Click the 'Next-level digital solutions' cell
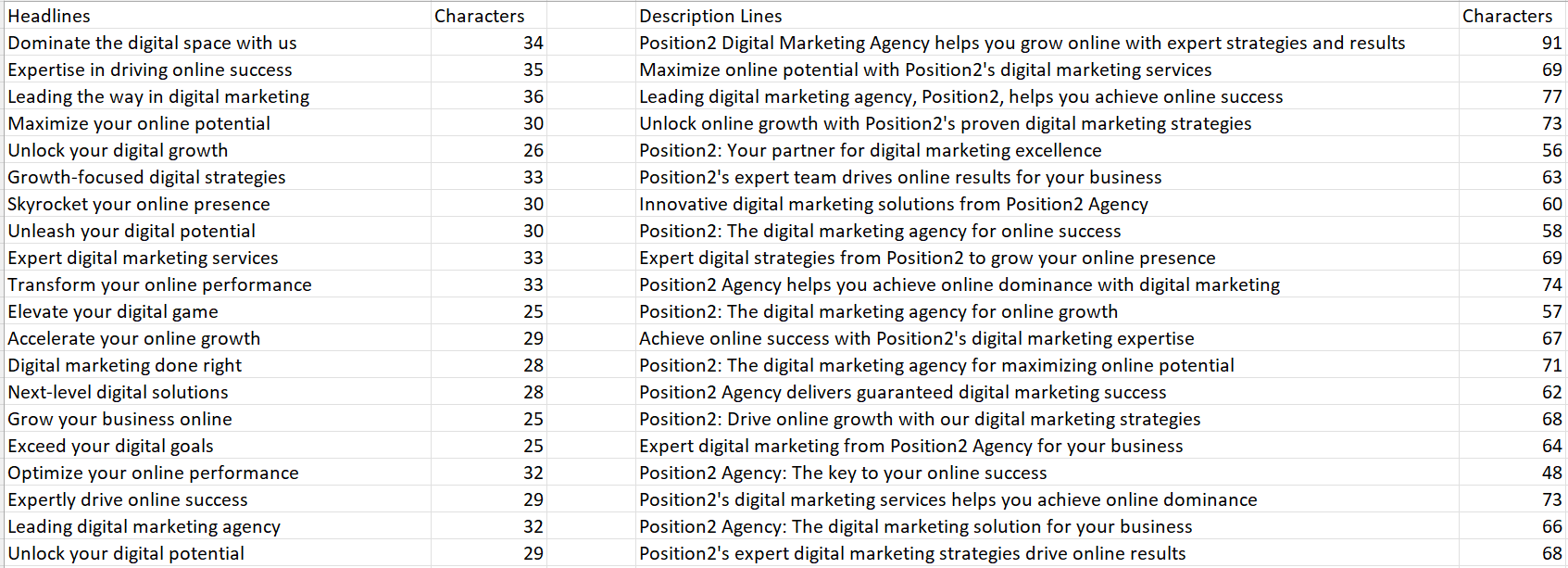This screenshot has width=1568, height=568. 218,392
